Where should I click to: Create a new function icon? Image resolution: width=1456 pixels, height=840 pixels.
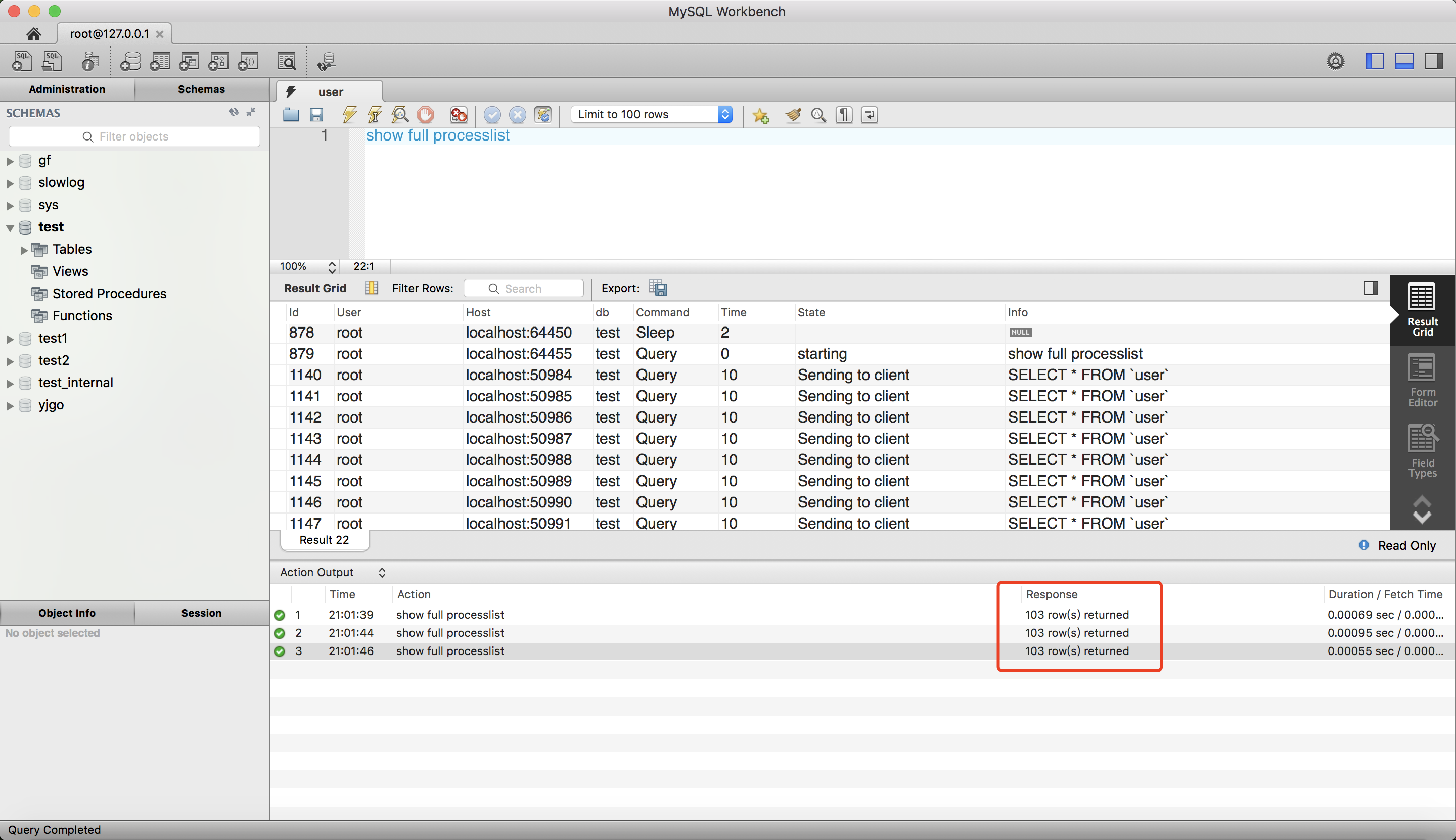tap(248, 61)
